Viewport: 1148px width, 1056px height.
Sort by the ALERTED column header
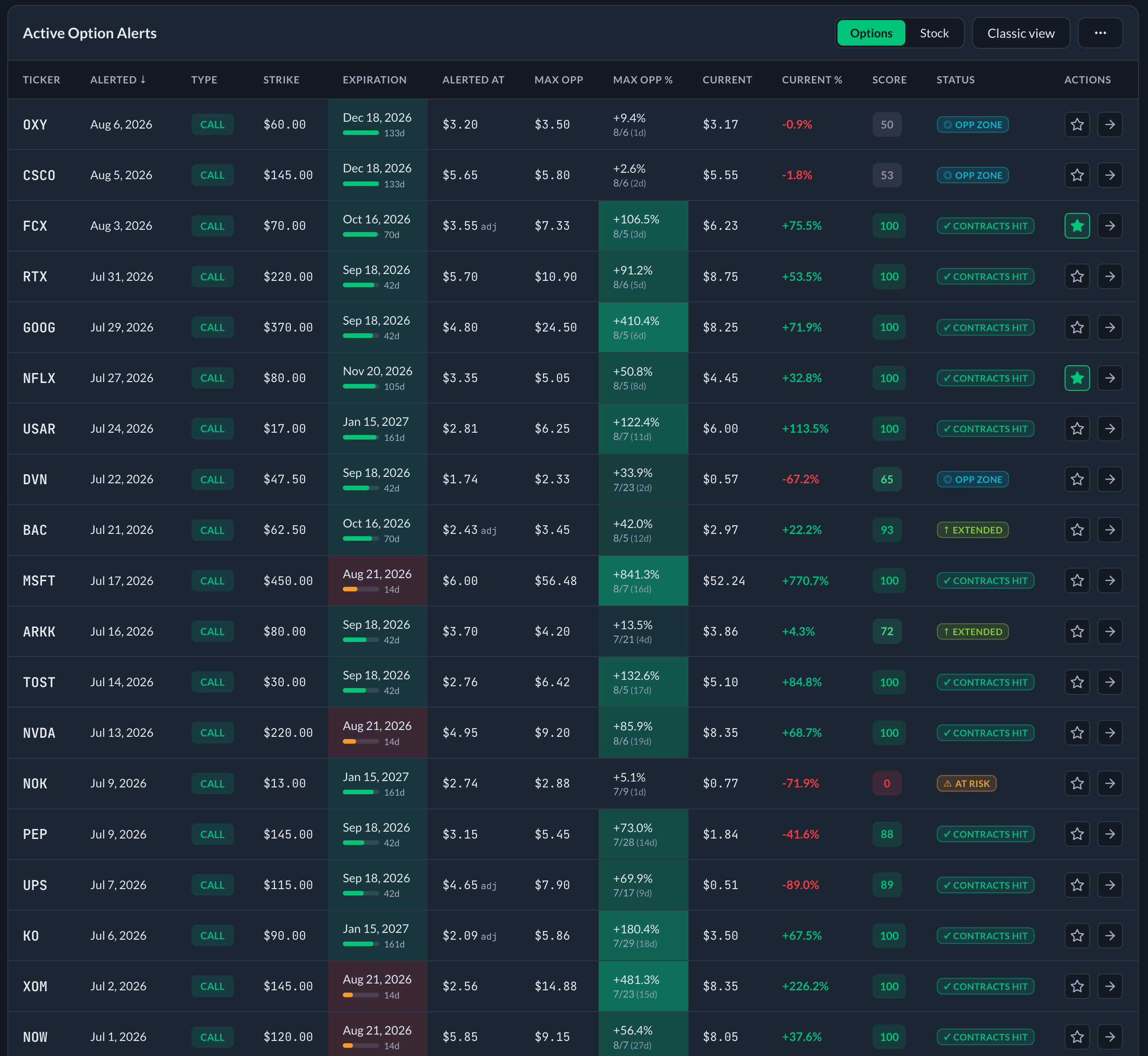click(x=118, y=80)
